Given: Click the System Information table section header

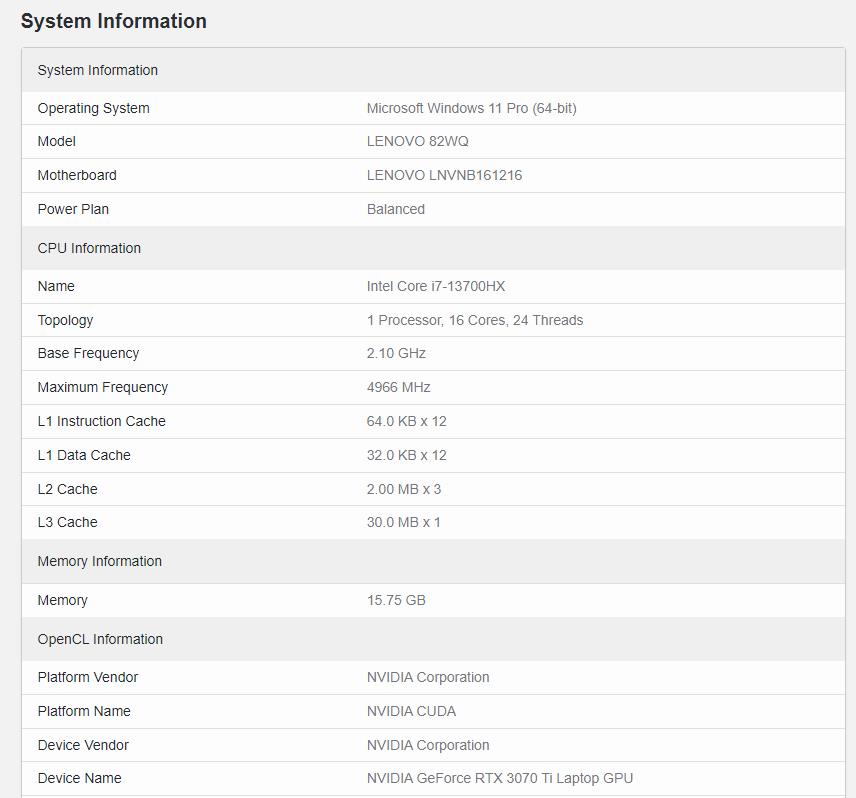Looking at the screenshot, I should pos(98,70).
